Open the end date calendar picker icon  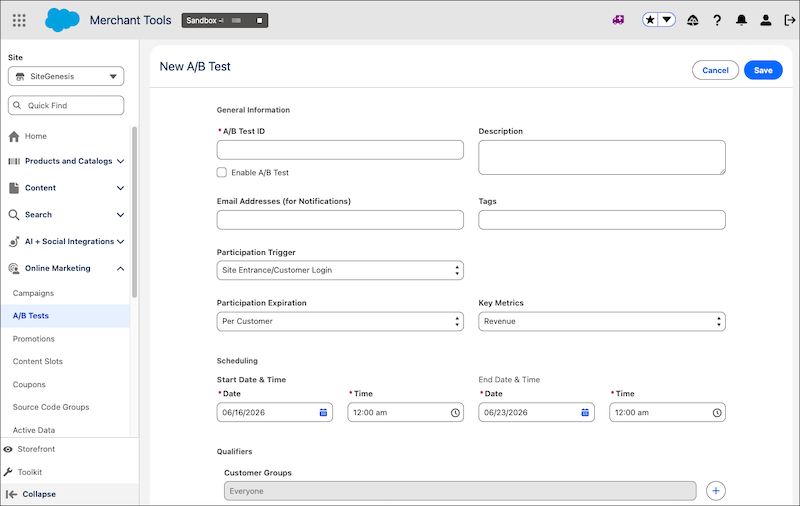[585, 412]
